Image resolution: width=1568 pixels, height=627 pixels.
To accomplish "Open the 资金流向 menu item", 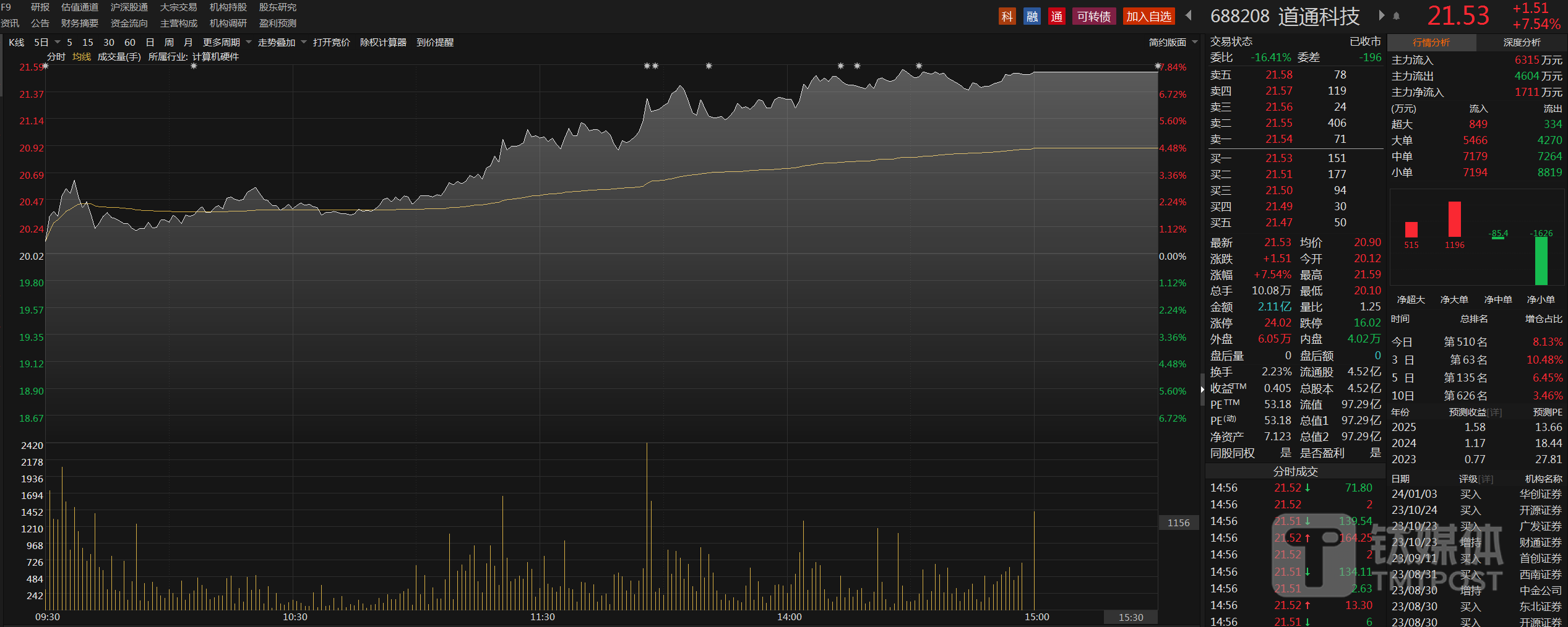I will pyautogui.click(x=129, y=23).
